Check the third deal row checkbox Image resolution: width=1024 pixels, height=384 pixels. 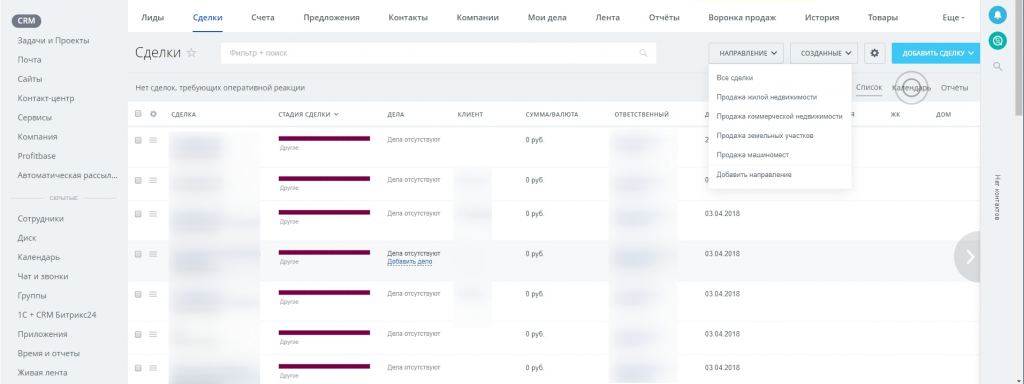138,214
